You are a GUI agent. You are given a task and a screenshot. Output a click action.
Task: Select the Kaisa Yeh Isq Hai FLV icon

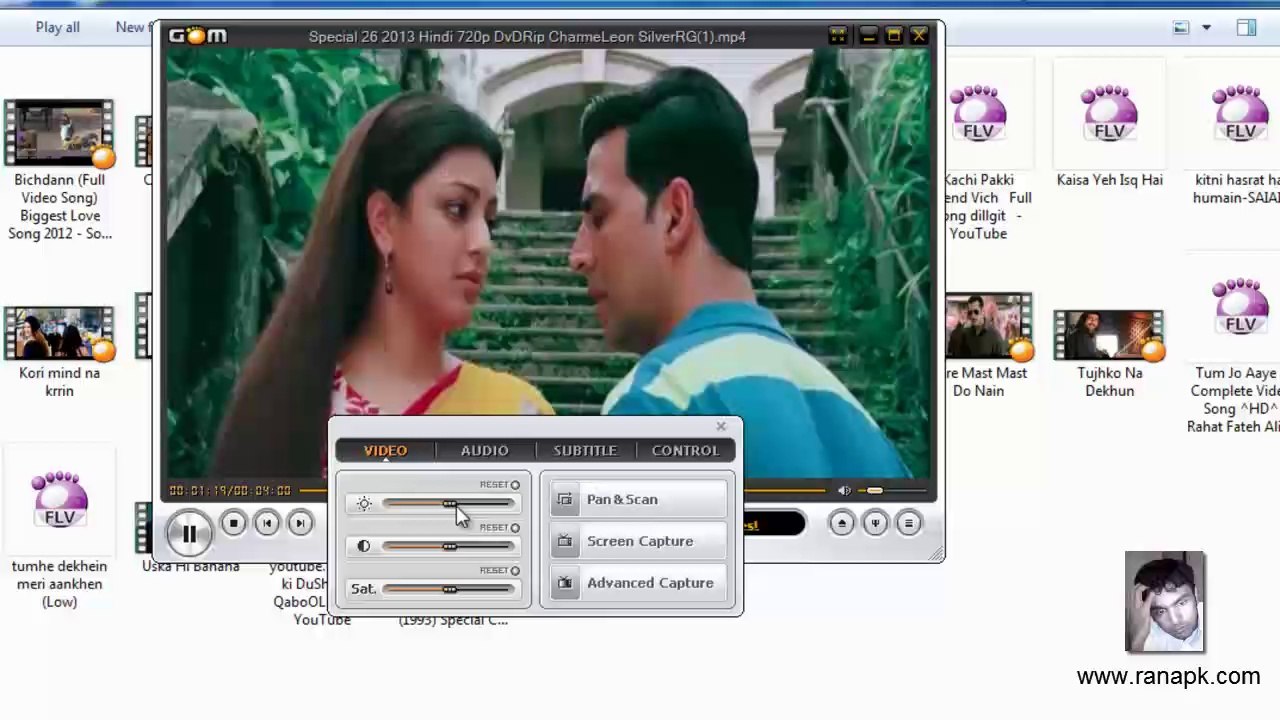[1109, 114]
